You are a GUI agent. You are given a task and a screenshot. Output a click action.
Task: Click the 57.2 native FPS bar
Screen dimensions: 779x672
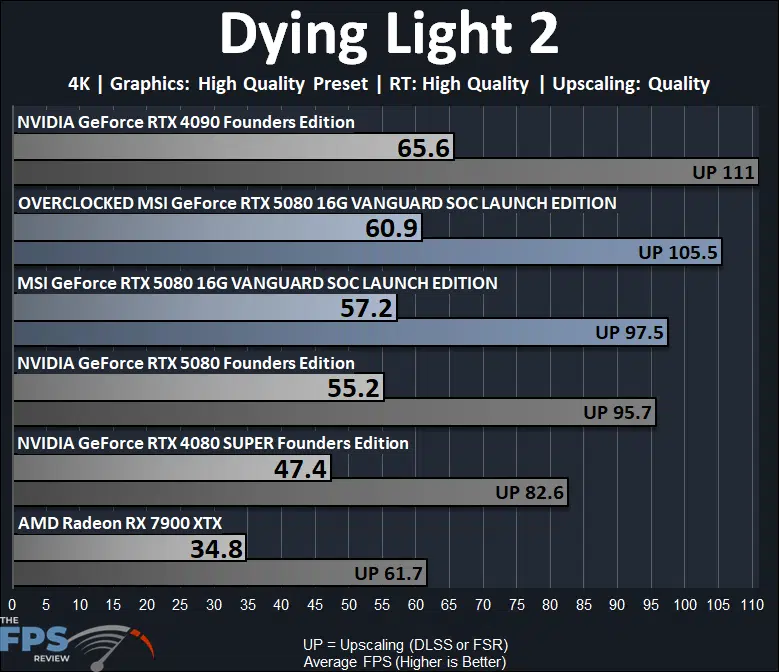point(205,307)
